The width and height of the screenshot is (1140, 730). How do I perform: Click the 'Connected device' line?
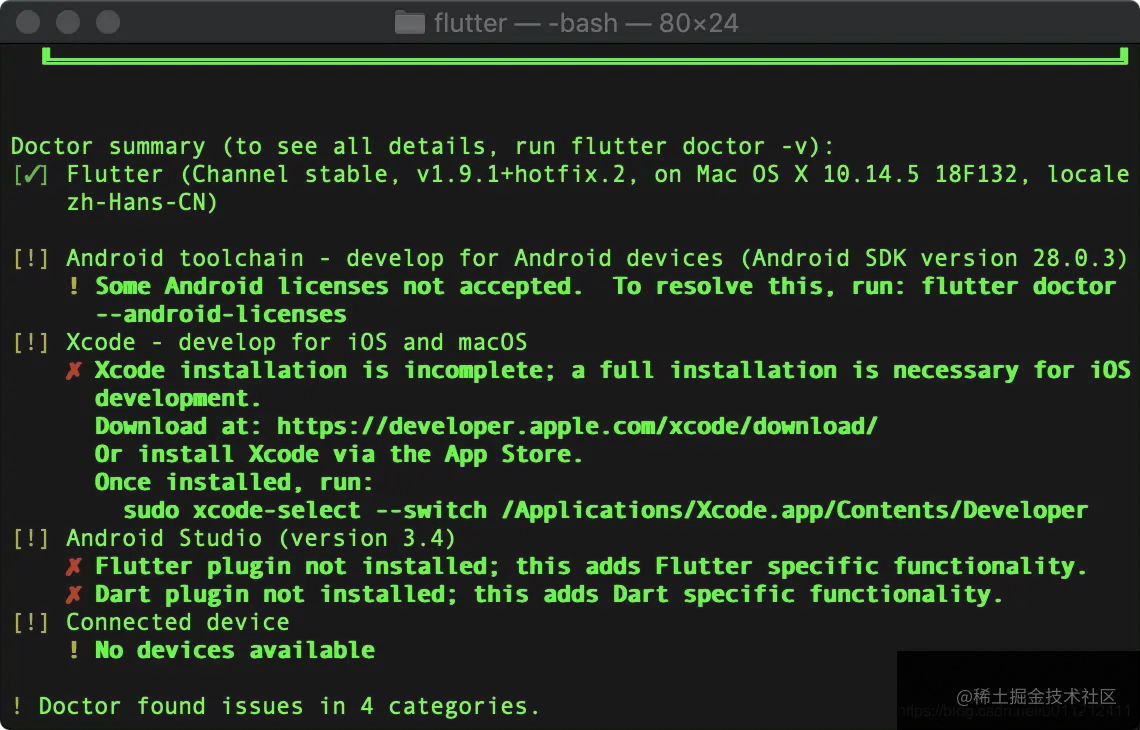tap(178, 622)
